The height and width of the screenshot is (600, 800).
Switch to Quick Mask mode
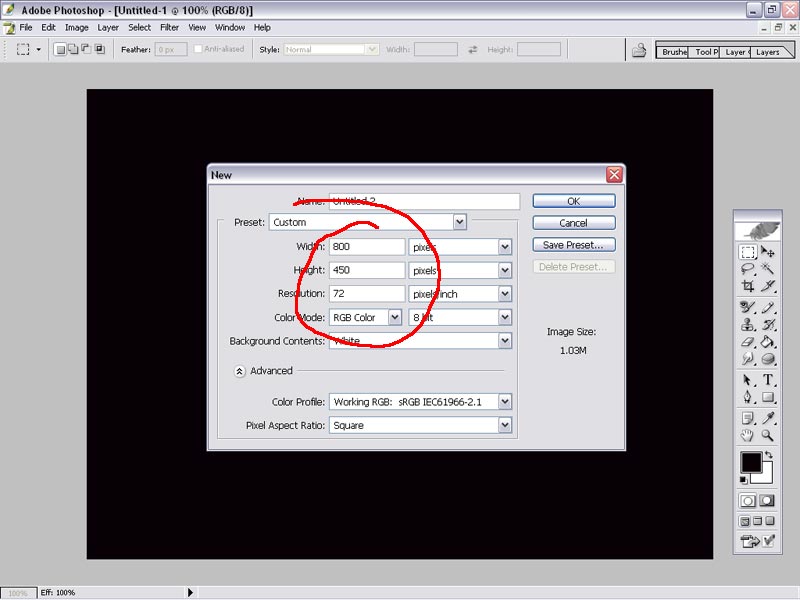click(768, 500)
